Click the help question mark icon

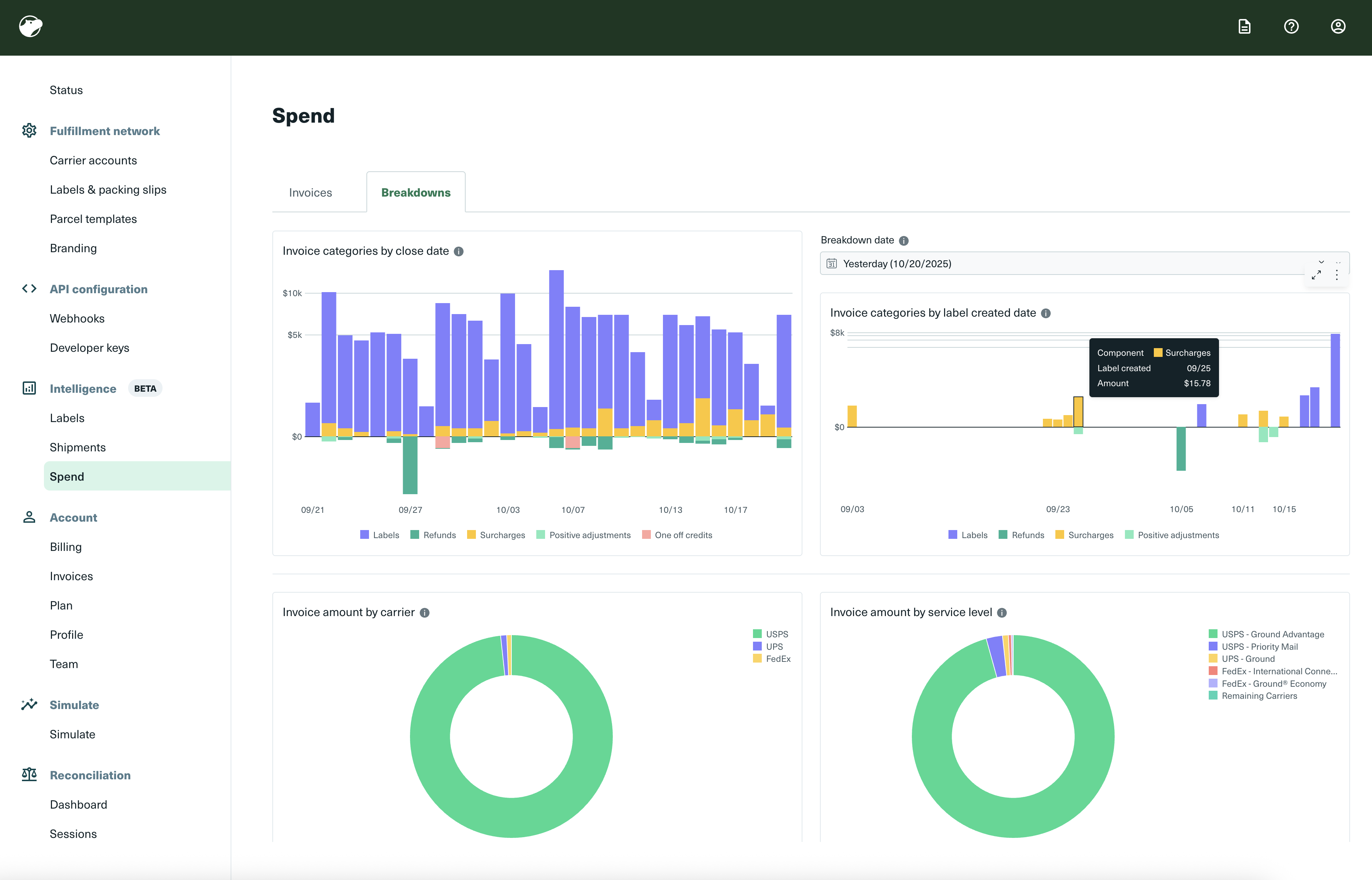(x=1291, y=27)
